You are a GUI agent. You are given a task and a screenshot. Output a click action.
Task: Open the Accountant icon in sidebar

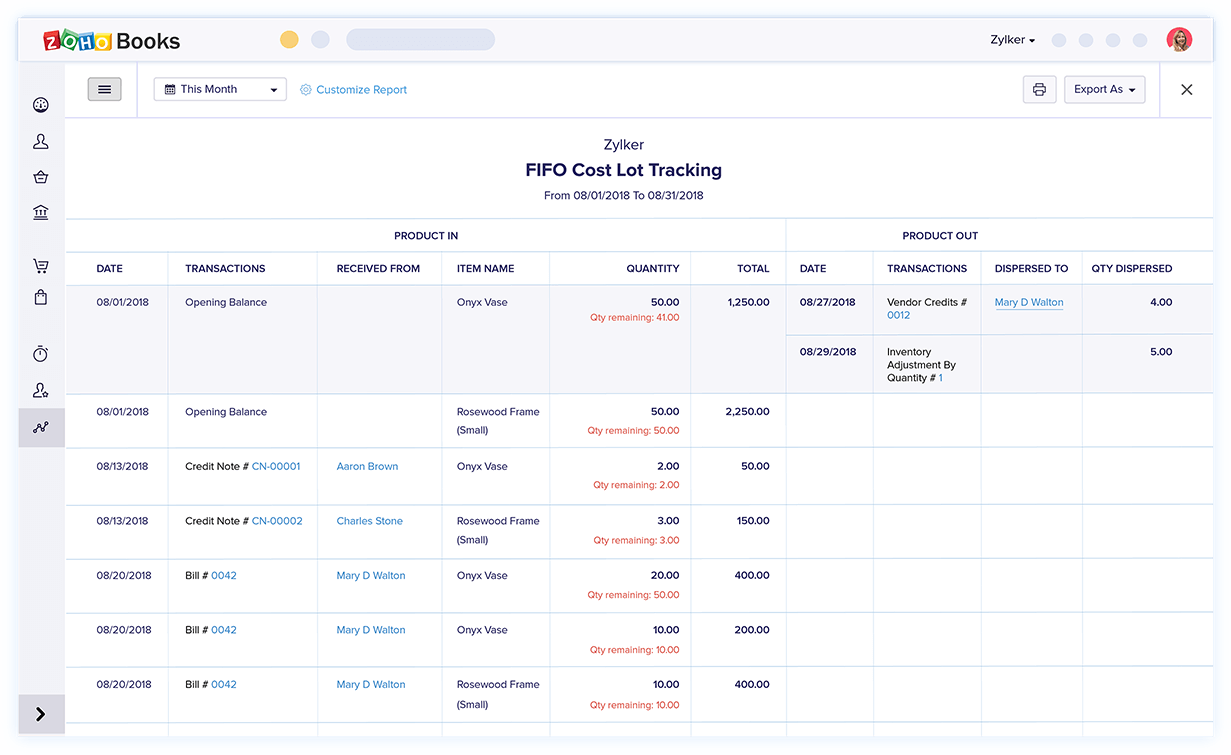(x=41, y=390)
